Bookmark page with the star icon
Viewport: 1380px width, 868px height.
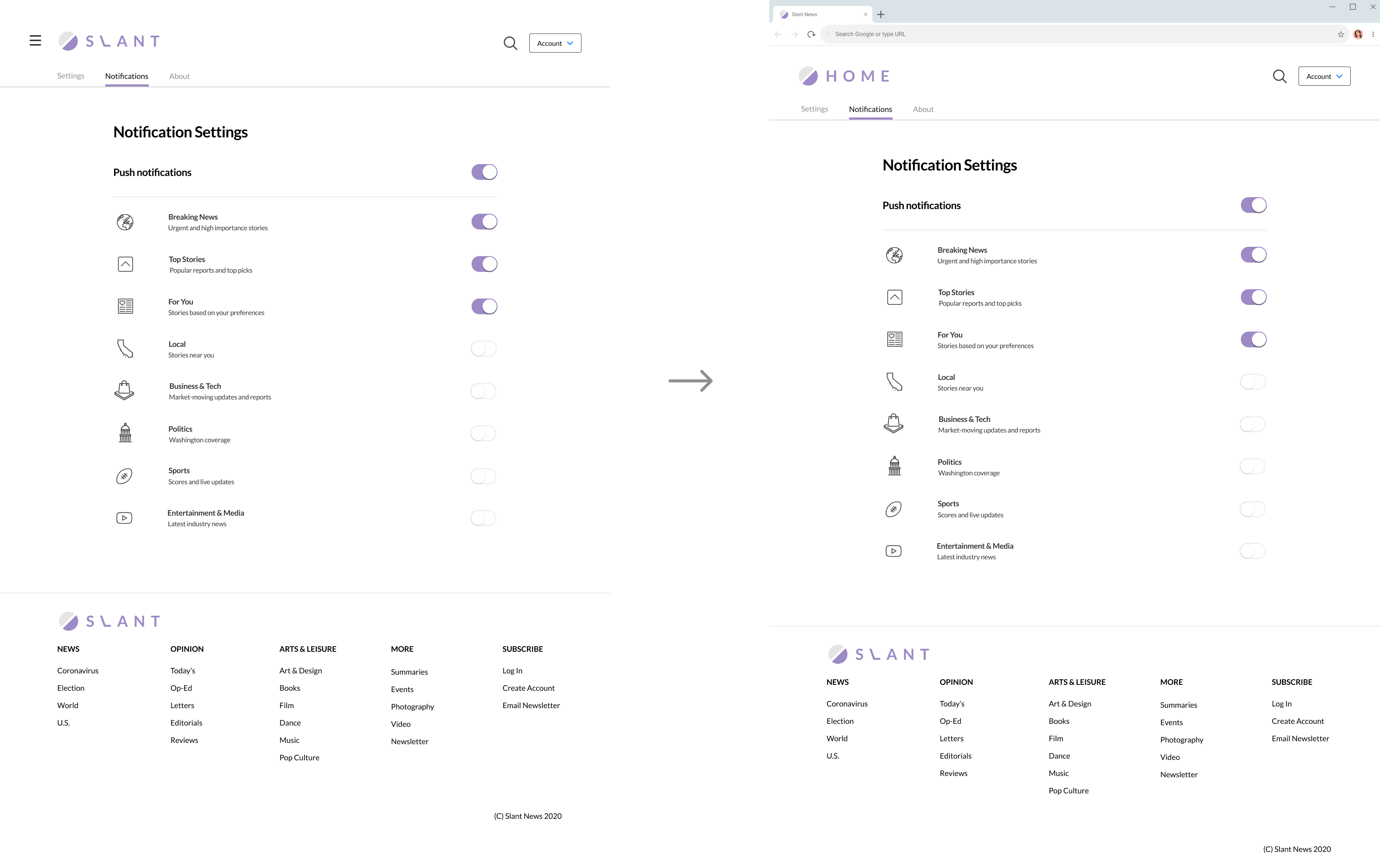1341,34
